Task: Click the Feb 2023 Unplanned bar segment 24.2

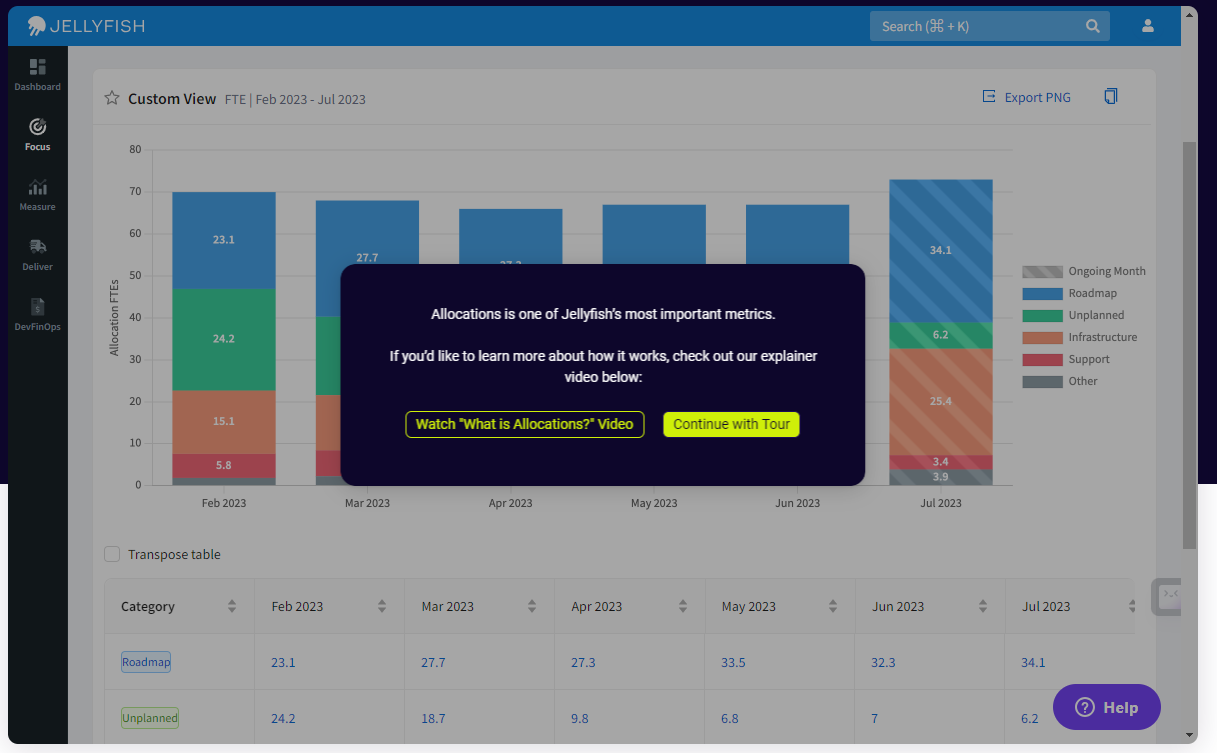Action: (x=224, y=339)
